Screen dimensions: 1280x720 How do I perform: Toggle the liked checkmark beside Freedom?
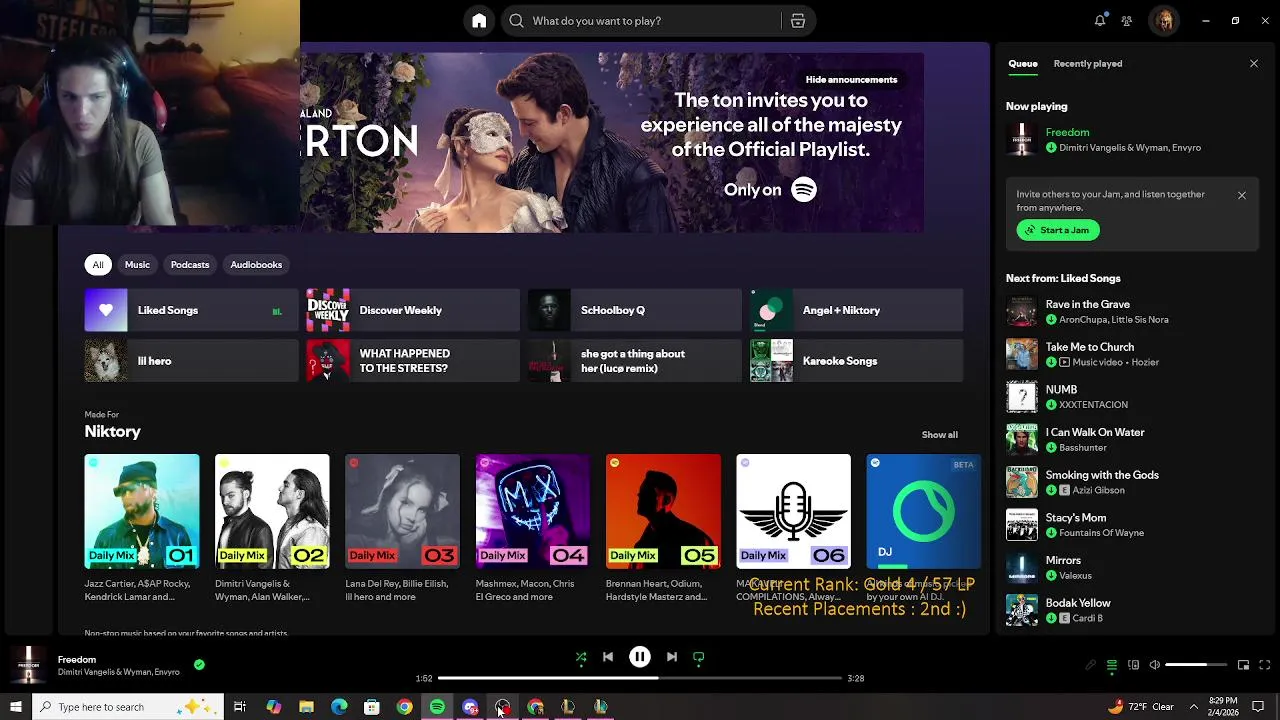199,664
